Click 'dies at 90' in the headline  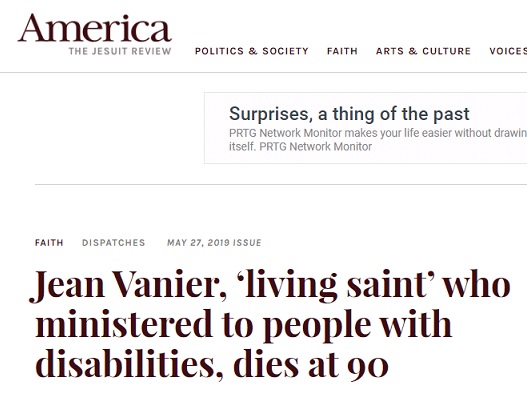tap(311, 365)
